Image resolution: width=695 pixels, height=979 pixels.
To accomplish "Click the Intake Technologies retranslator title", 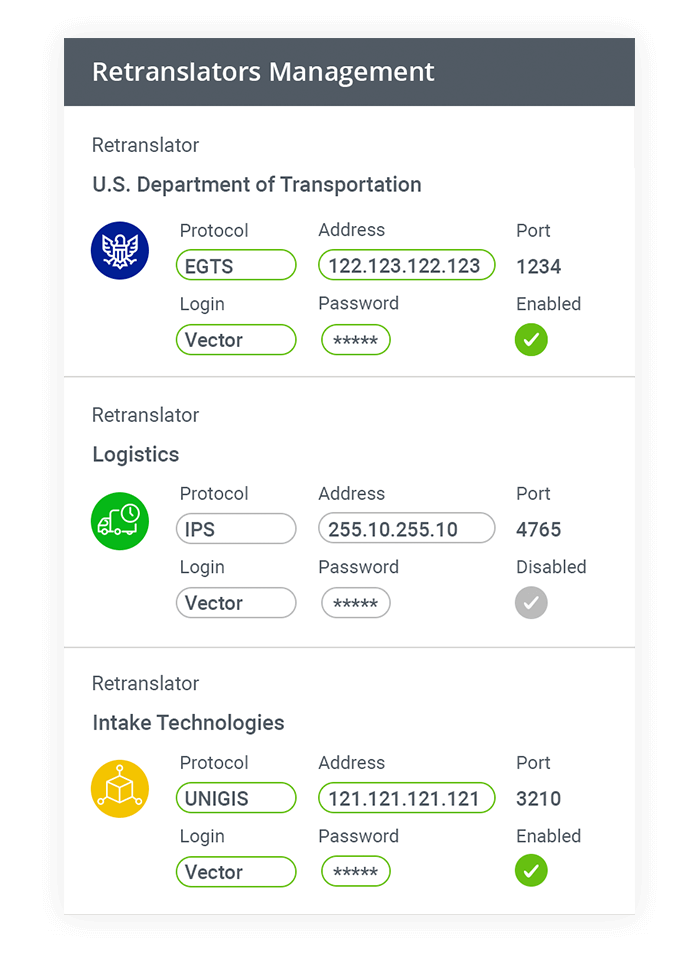I will [x=188, y=722].
